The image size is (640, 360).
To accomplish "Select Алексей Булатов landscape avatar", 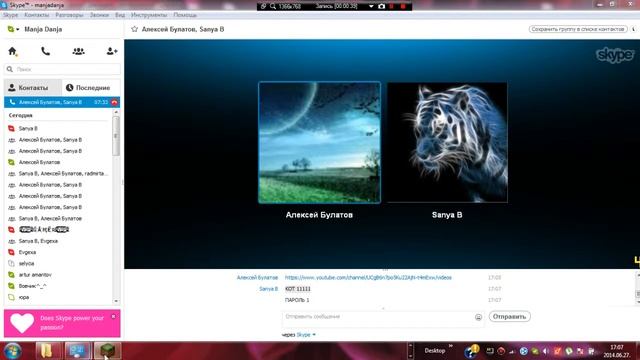I will 320,142.
